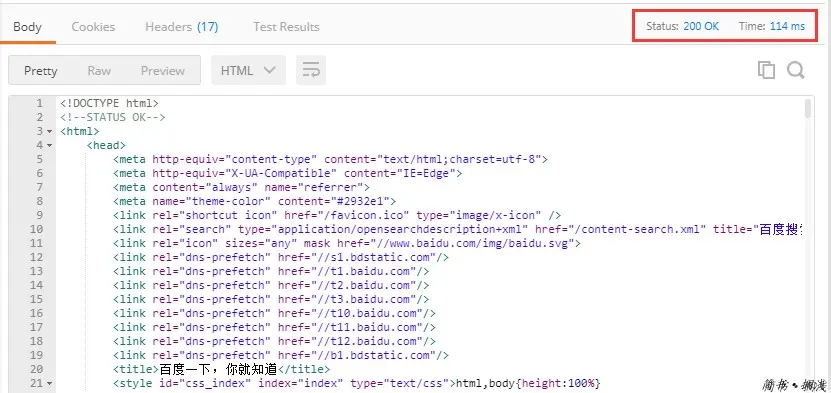Click the //t11.baidu.com dns-prefetch line

(274, 327)
